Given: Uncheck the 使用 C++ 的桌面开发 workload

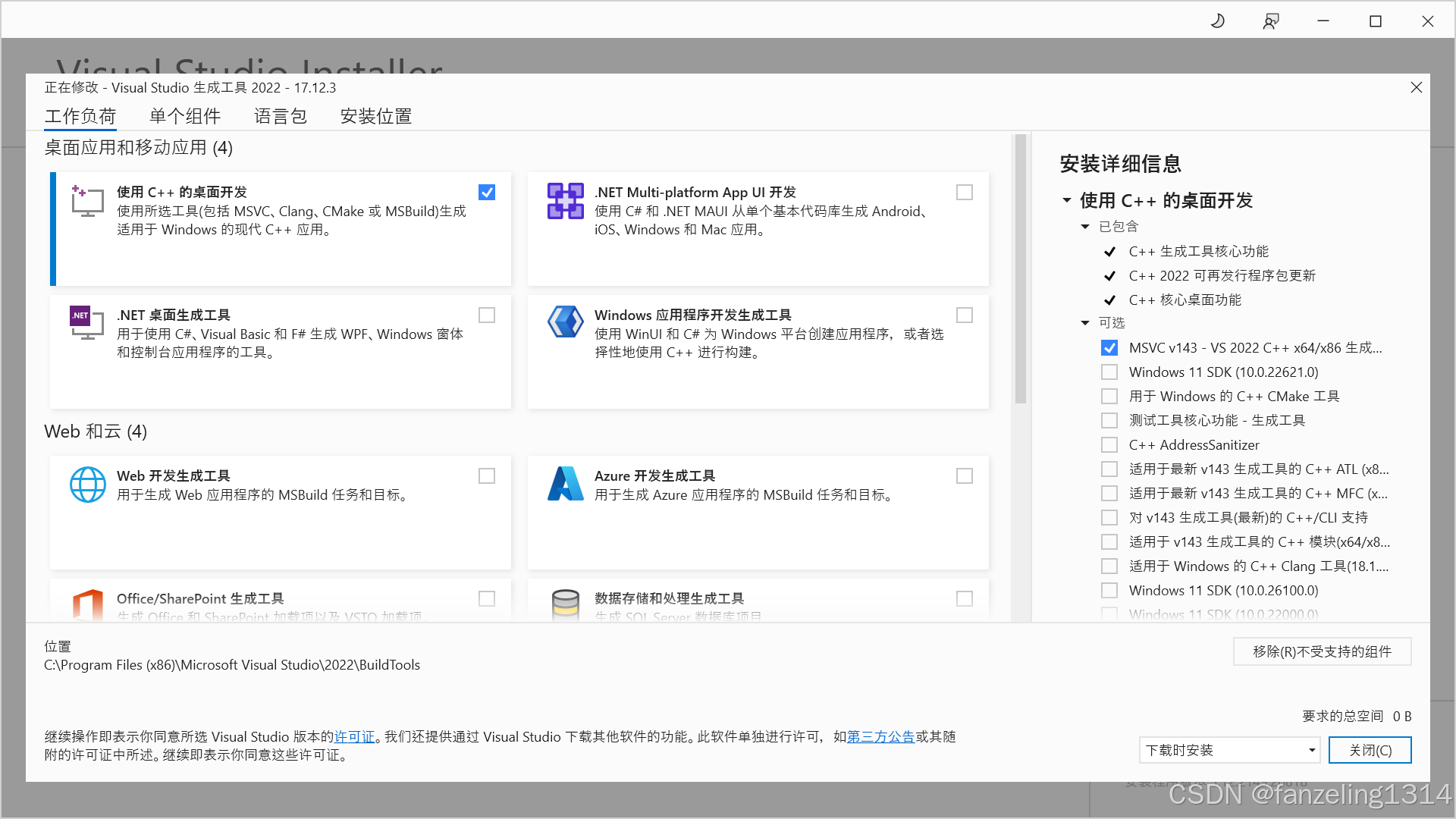Looking at the screenshot, I should pyautogui.click(x=486, y=192).
